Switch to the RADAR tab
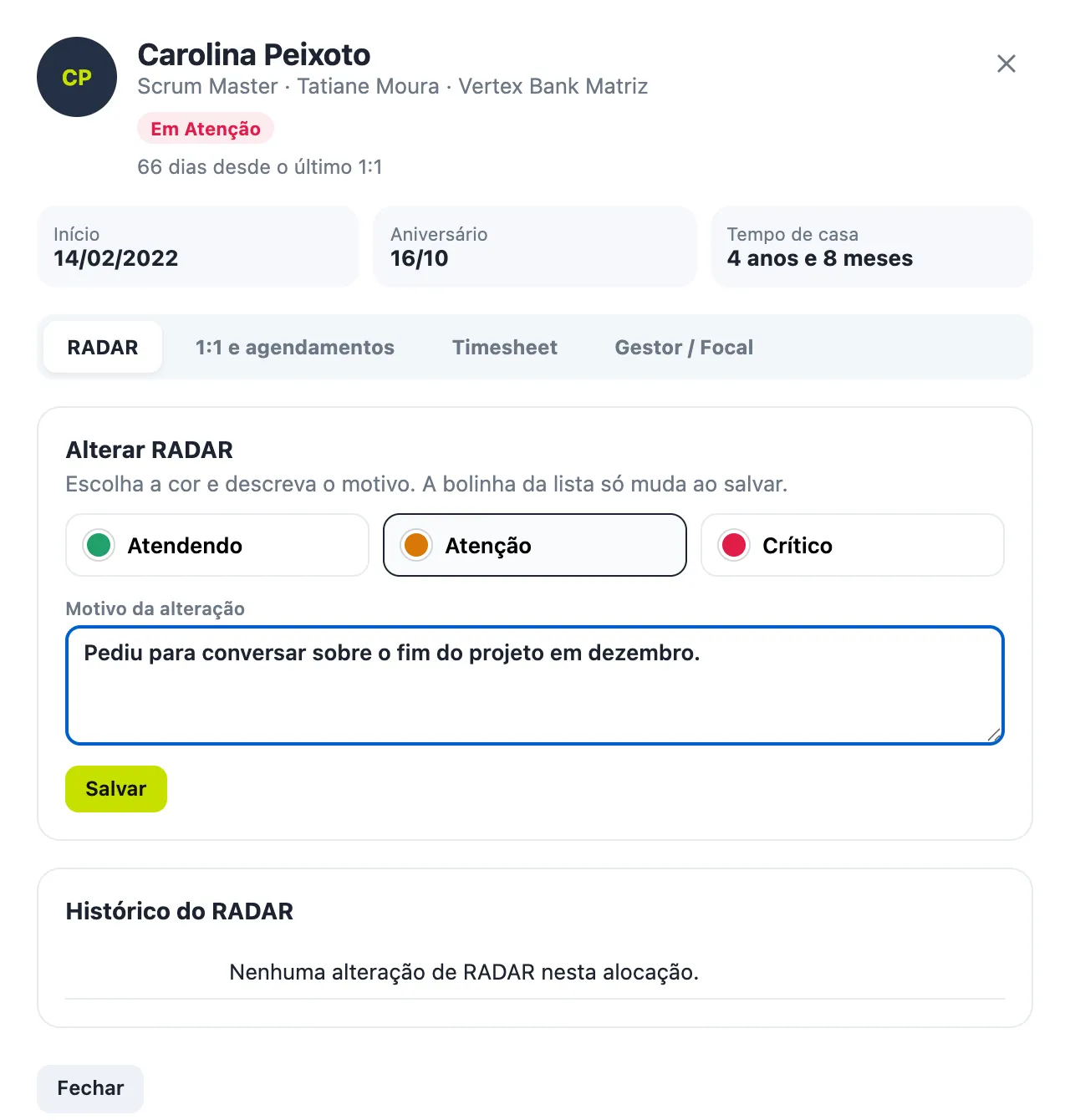The height and width of the screenshot is (1120, 1070). click(x=103, y=347)
